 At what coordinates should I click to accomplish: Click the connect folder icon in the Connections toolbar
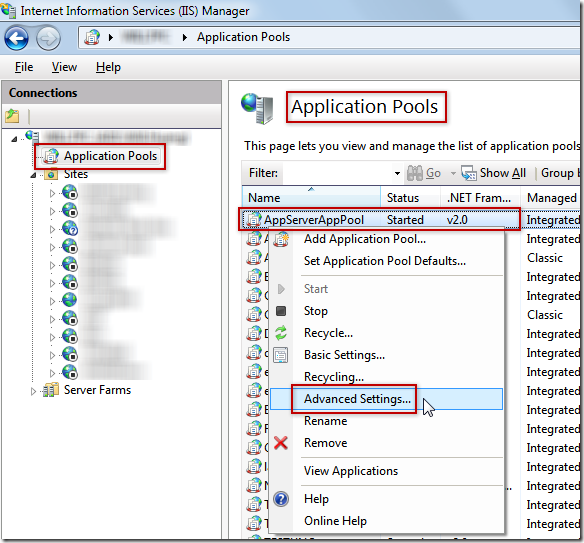[x=12, y=116]
